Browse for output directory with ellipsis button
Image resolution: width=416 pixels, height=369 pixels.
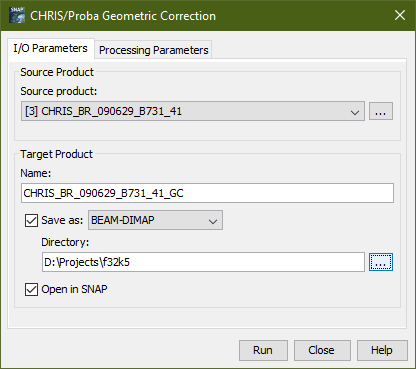(381, 262)
